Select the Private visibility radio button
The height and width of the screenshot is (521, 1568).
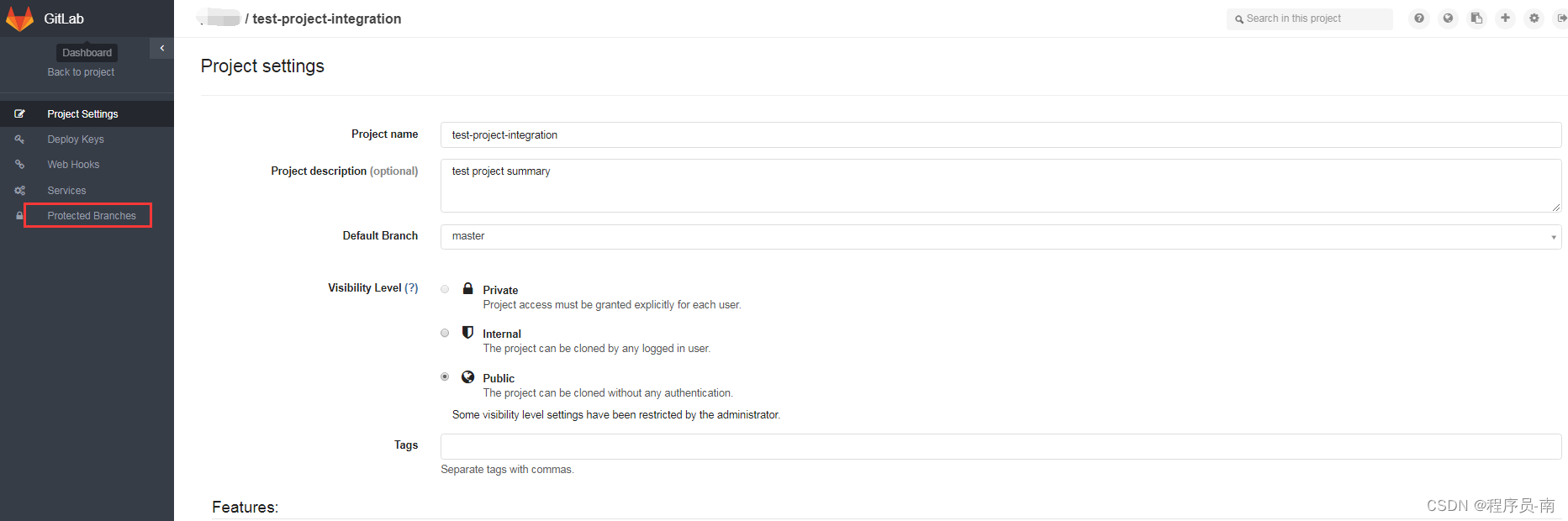pos(445,288)
